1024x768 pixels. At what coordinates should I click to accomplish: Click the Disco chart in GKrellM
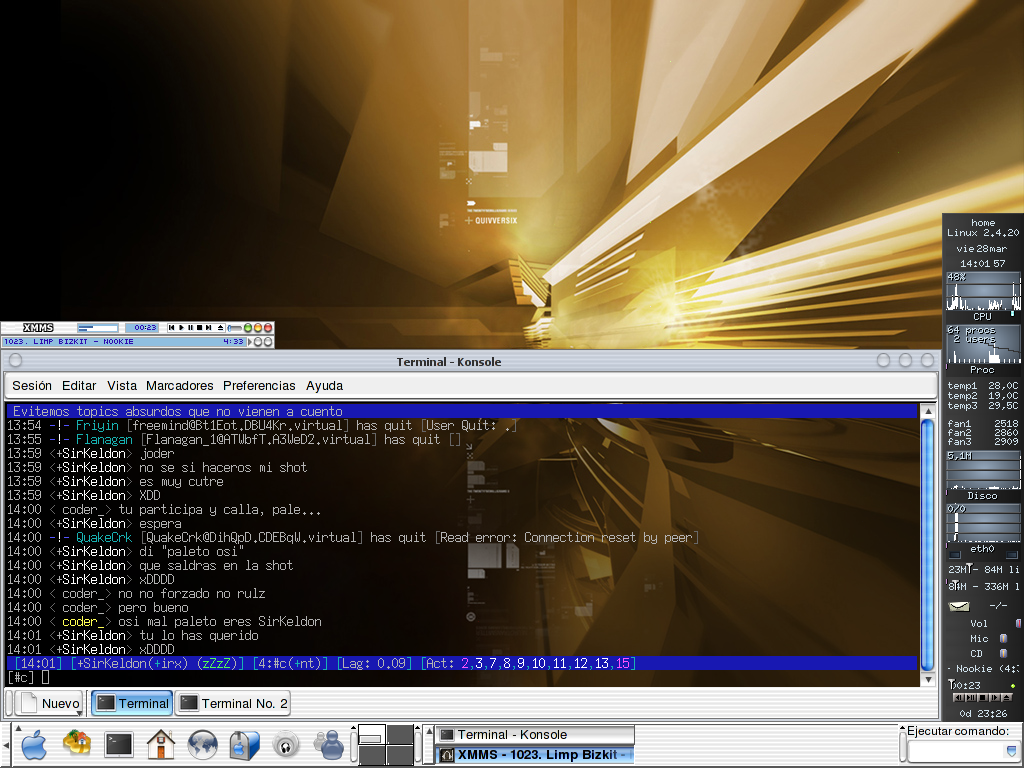[983, 470]
